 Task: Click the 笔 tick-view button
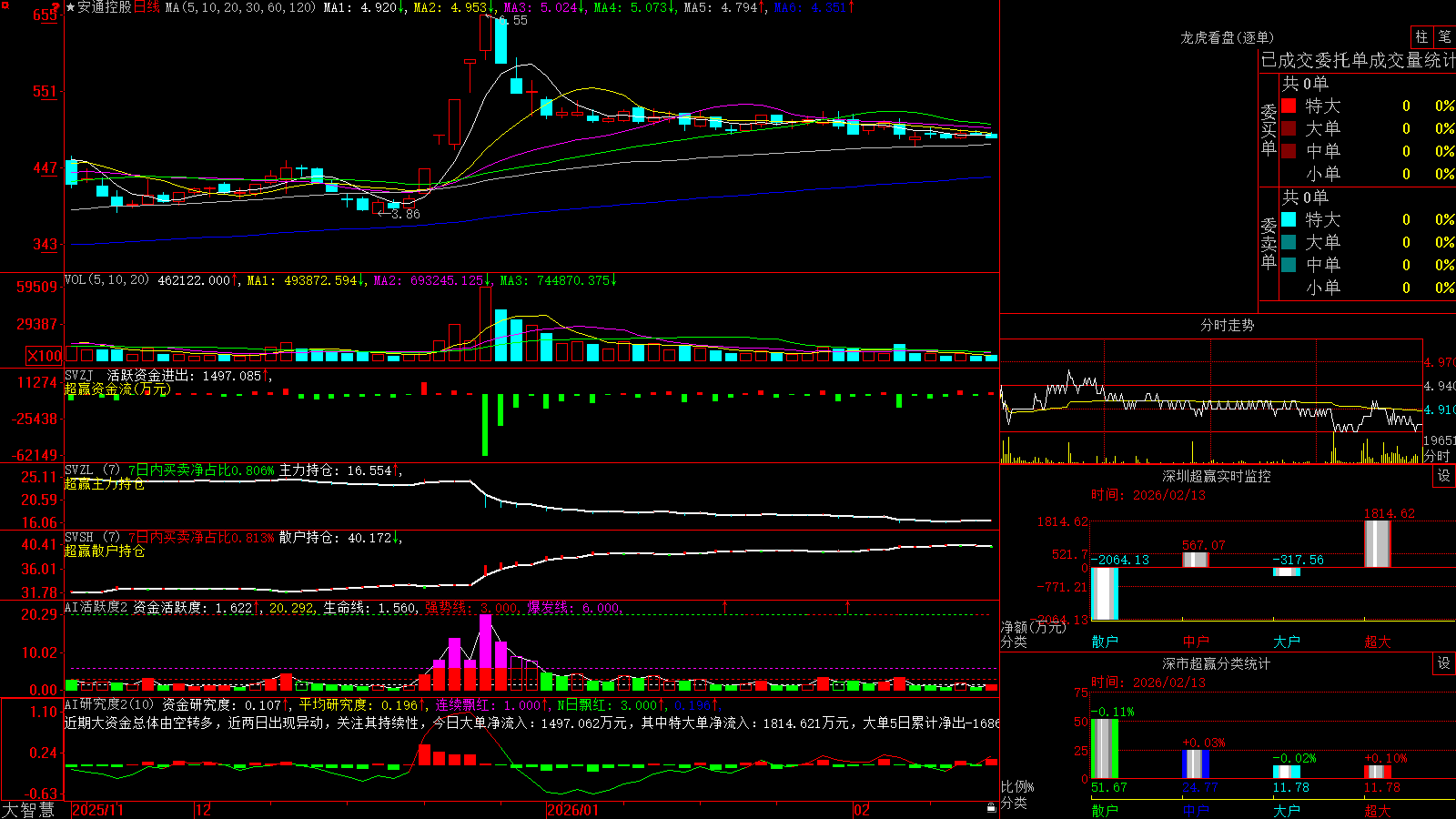point(1444,37)
